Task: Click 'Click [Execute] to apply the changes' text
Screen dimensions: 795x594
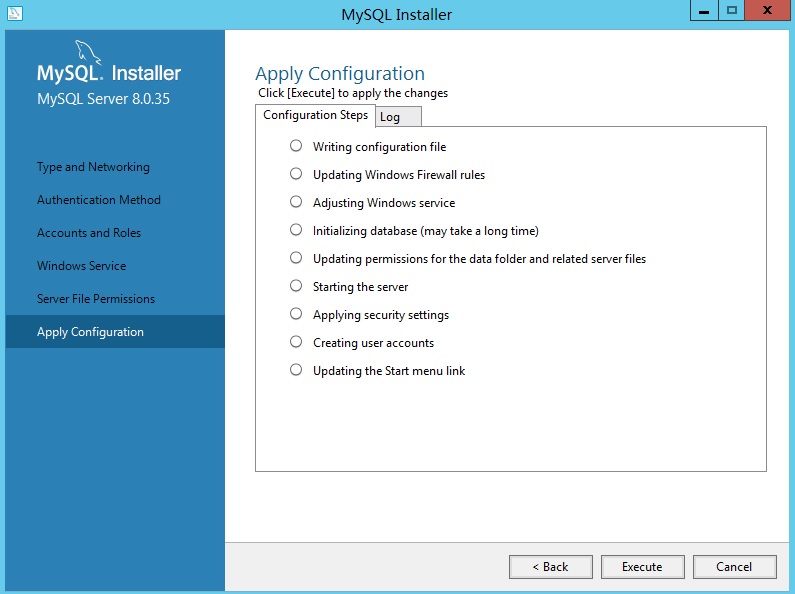Action: coord(353,93)
